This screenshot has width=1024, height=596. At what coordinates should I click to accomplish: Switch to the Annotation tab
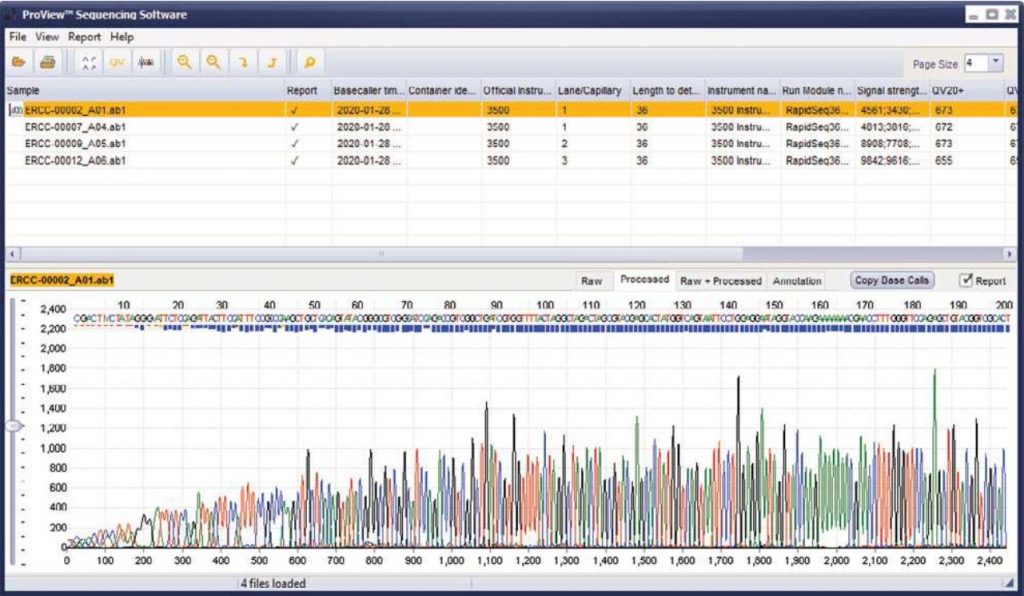coord(797,281)
